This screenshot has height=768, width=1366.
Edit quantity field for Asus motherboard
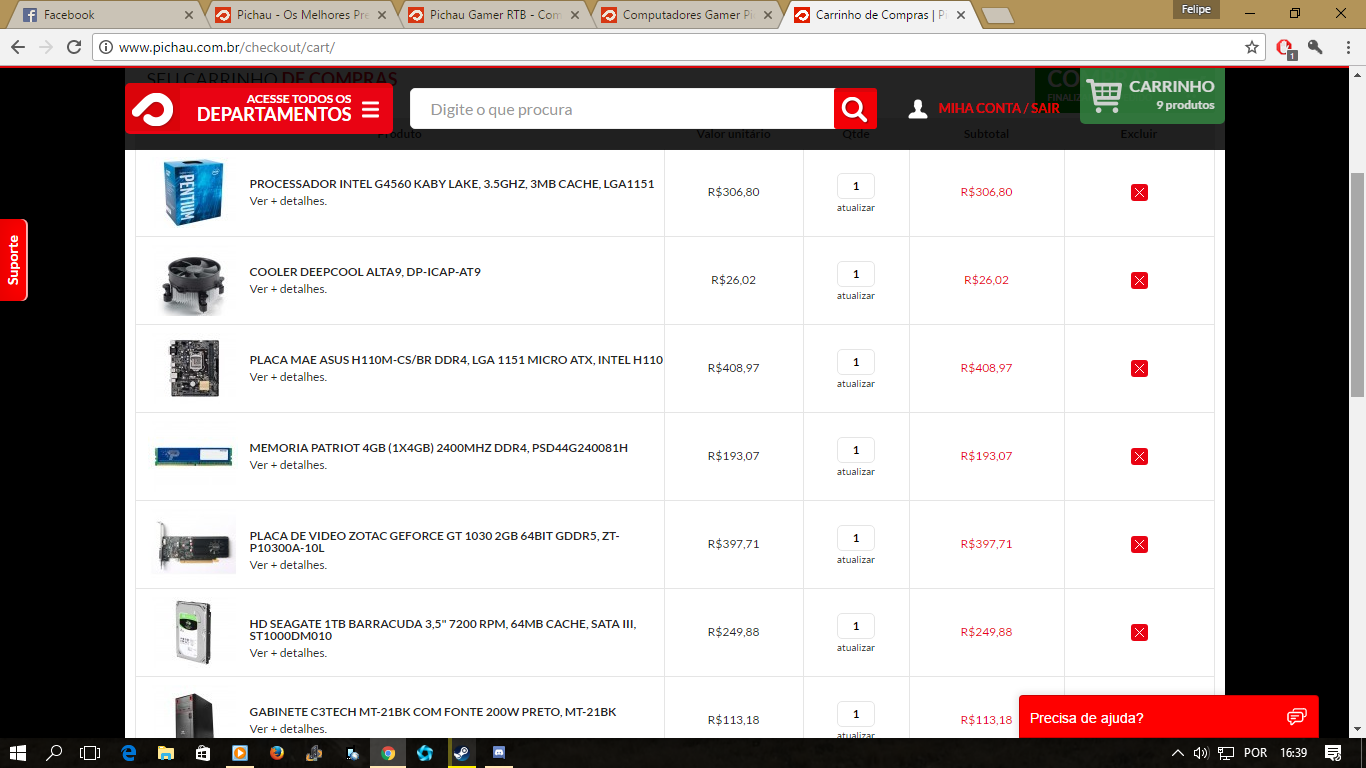856,362
